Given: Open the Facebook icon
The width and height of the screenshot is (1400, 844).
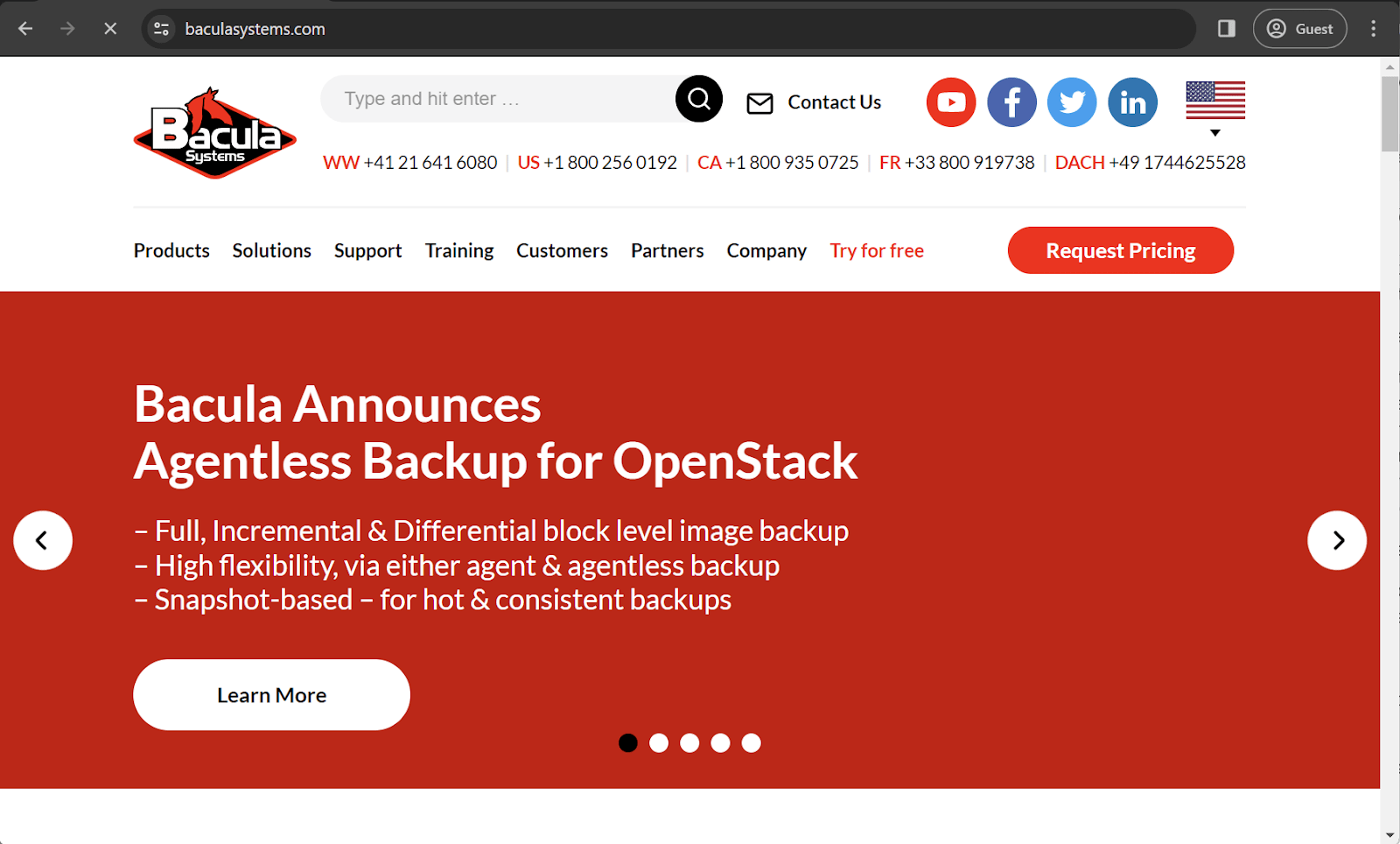Looking at the screenshot, I should [1011, 102].
